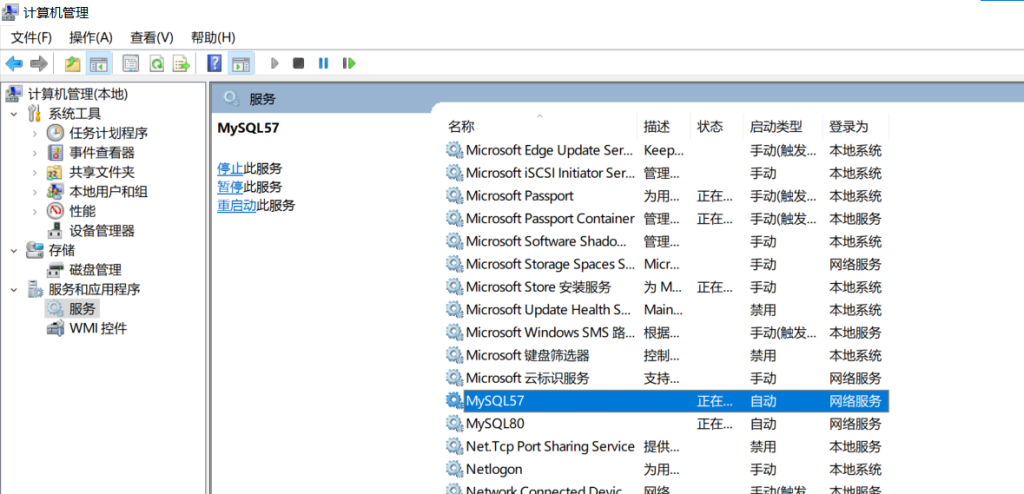The width and height of the screenshot is (1024, 494).
Task: Open the 操作(A) menu
Action: point(91,37)
